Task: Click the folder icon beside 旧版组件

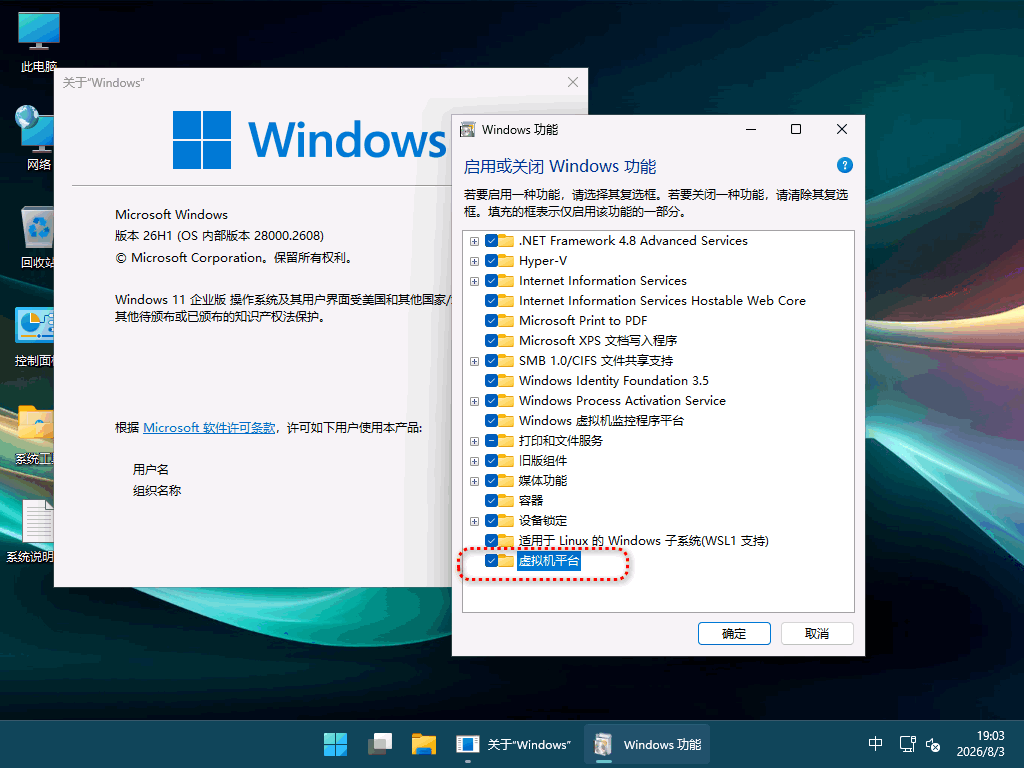Action: point(506,460)
